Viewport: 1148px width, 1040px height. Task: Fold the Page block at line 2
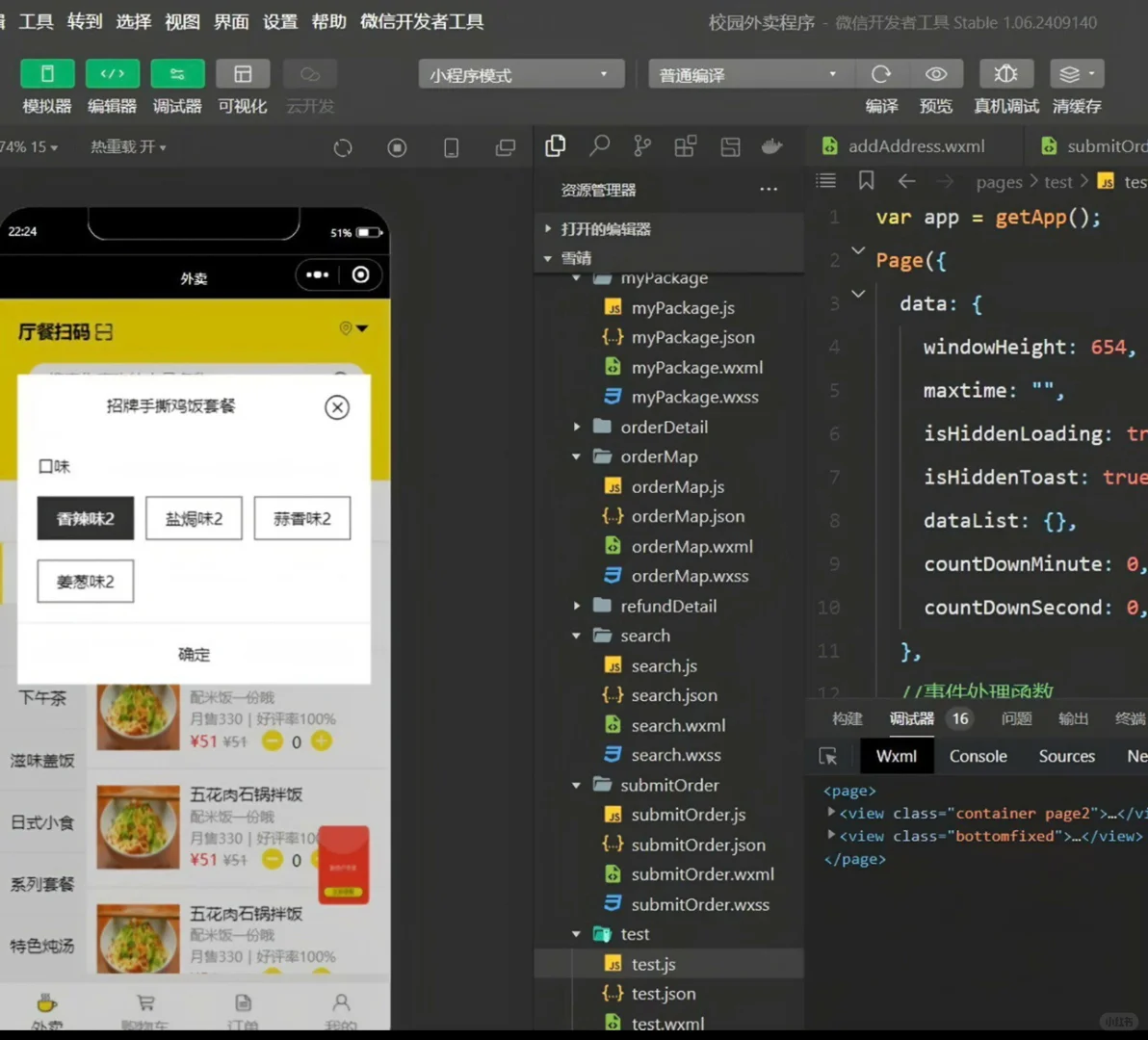(x=858, y=251)
